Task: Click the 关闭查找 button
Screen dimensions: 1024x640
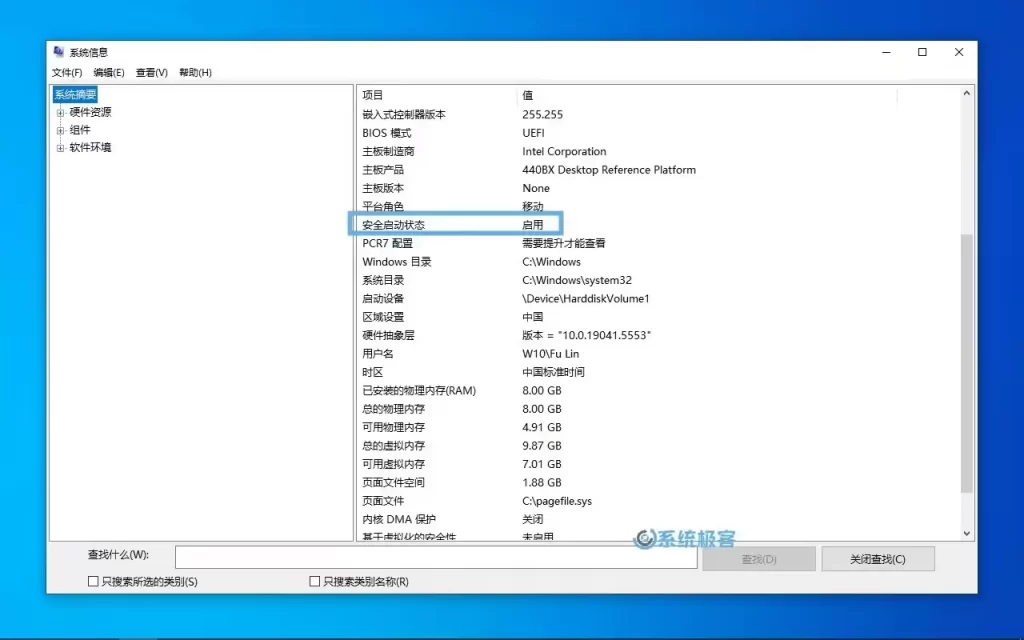Action: (878, 558)
